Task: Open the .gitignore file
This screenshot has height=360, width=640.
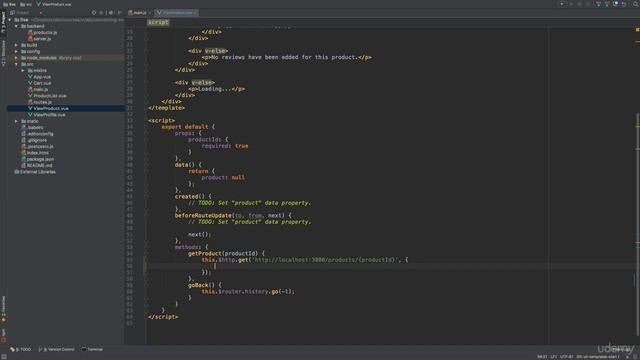Action: 34,140
